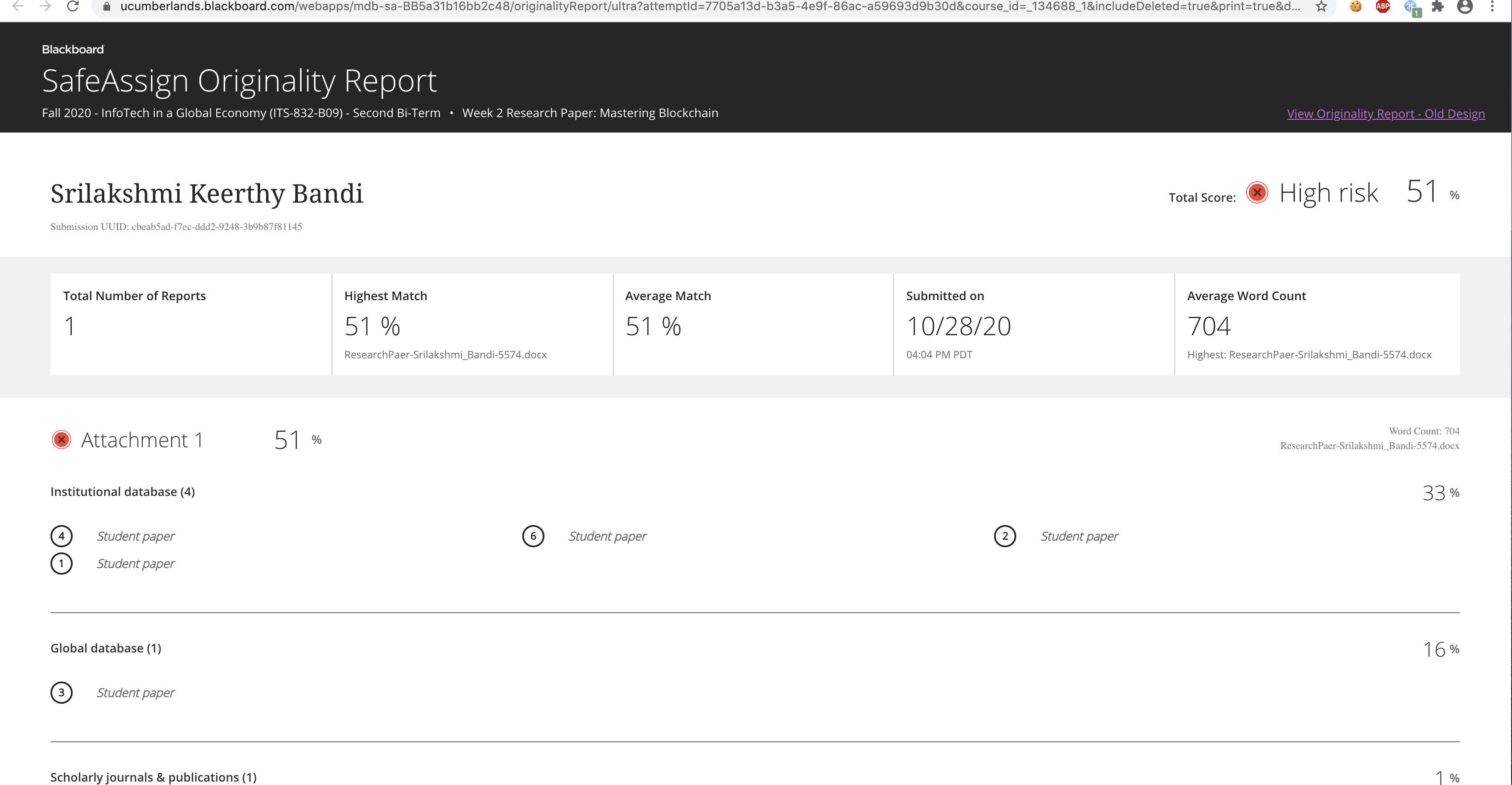The width and height of the screenshot is (1512, 785).
Task: Click the 51 % beside Attachment 1
Action: click(x=298, y=440)
